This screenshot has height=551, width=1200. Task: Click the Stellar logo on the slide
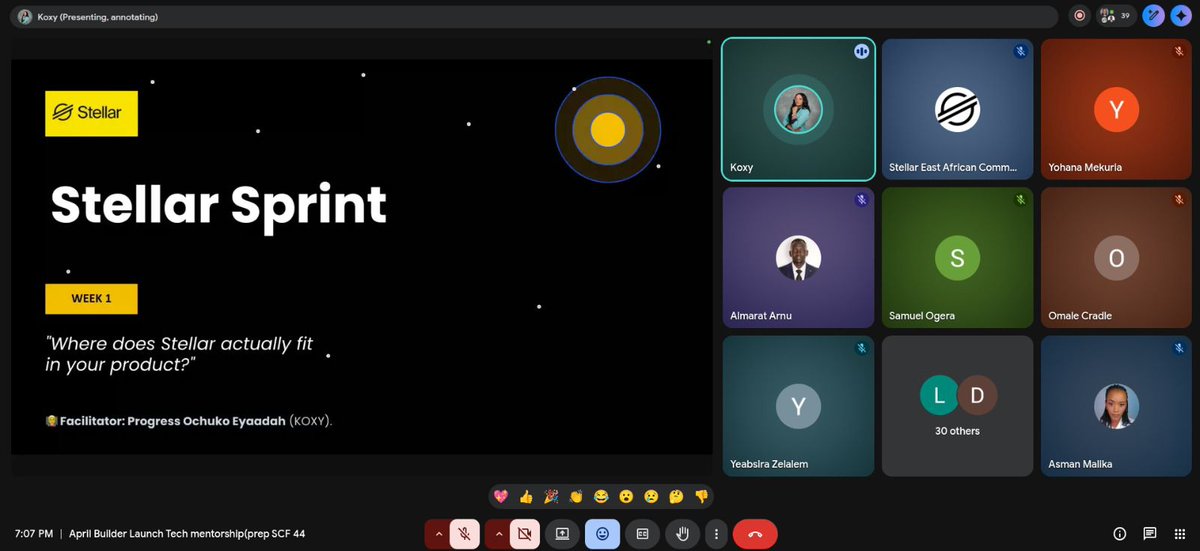[91, 113]
